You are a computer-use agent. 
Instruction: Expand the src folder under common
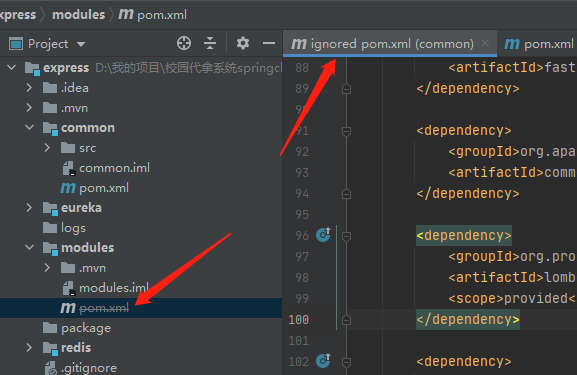[x=47, y=148]
